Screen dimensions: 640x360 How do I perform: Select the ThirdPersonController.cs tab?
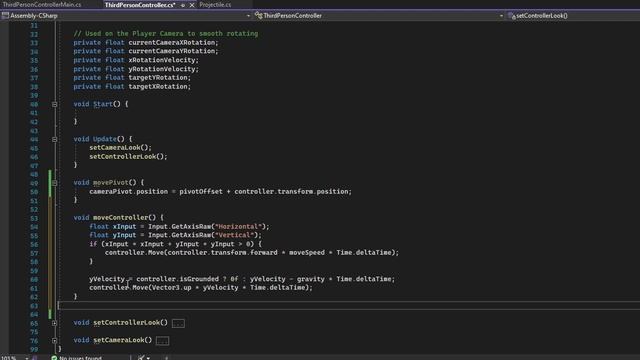[140, 5]
